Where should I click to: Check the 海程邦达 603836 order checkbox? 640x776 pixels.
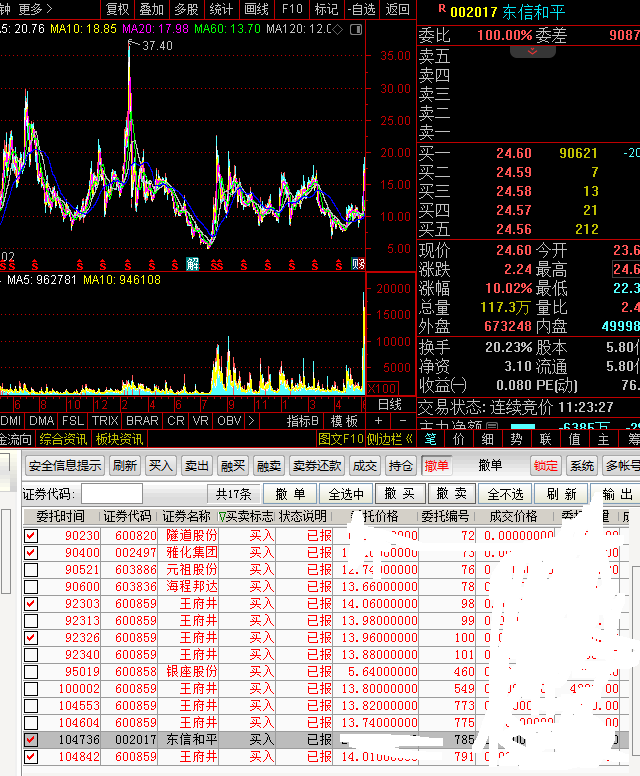31,586
